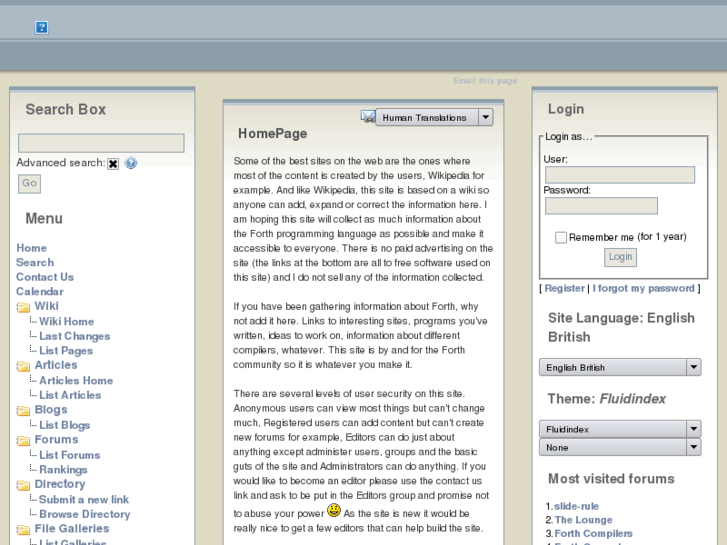The image size is (727, 545).
Task: Click the Blogs folder icon
Action: [23, 410]
